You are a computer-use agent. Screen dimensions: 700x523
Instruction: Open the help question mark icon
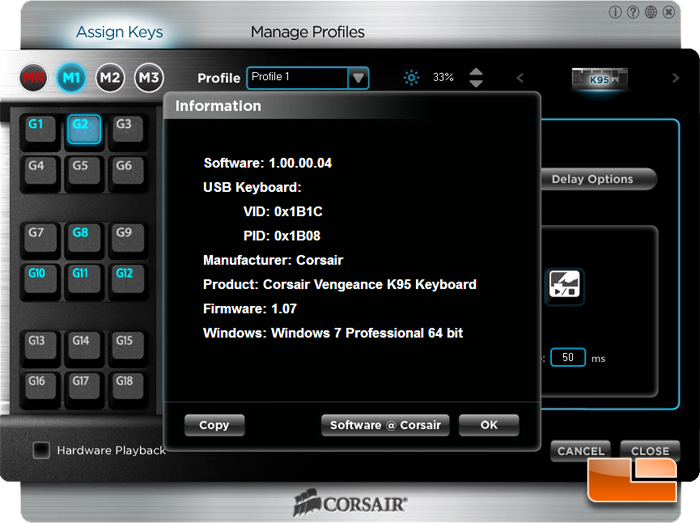(633, 12)
